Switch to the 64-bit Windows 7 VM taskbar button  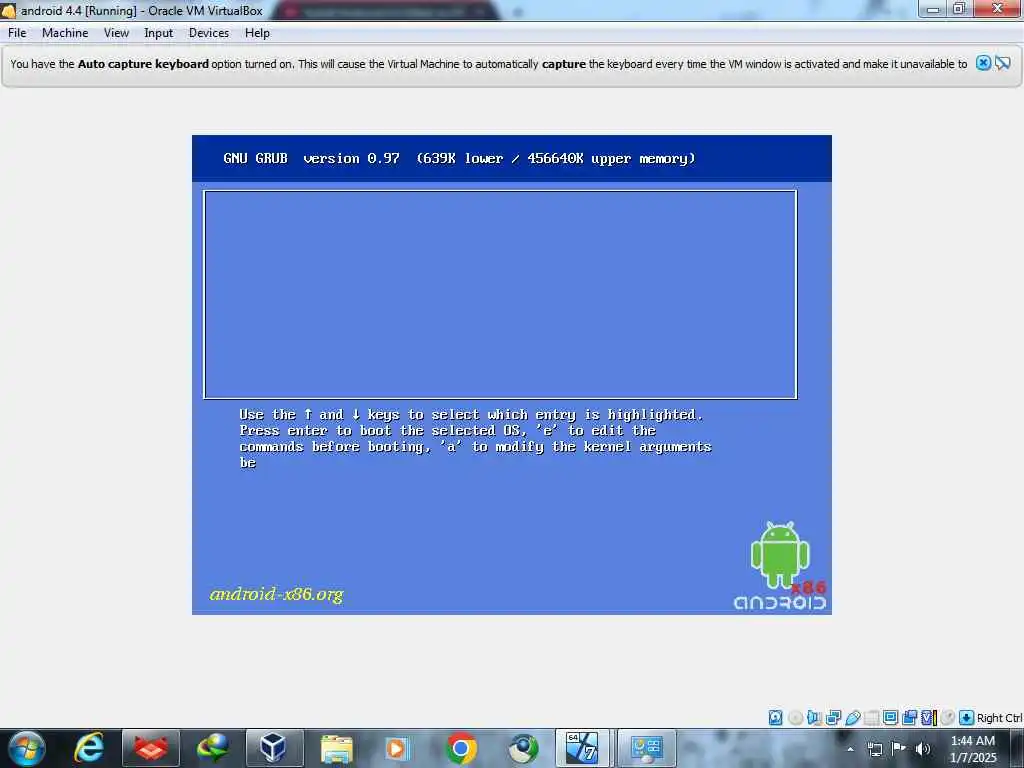[582, 748]
